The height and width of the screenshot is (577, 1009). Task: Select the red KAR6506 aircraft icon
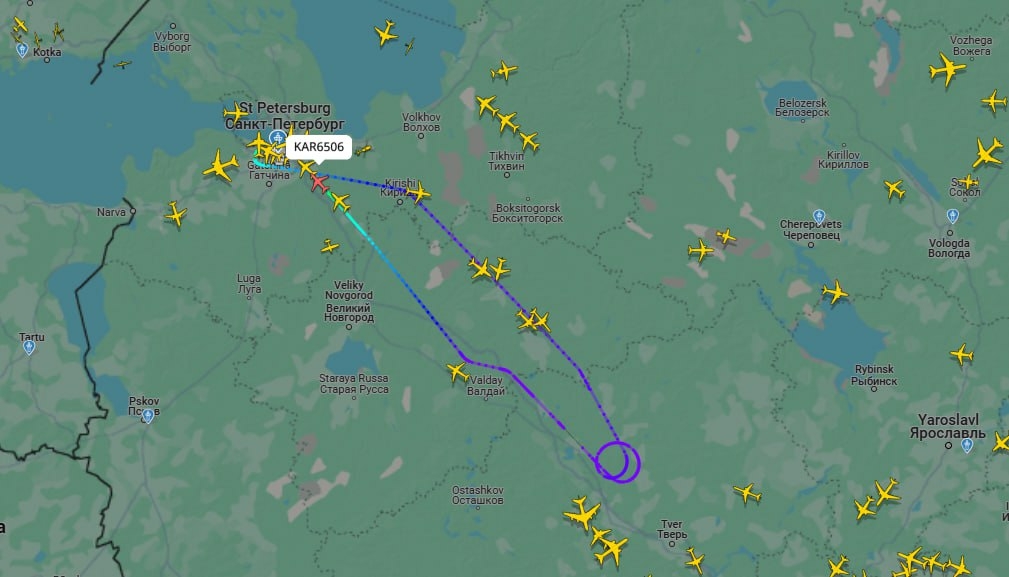click(x=319, y=182)
